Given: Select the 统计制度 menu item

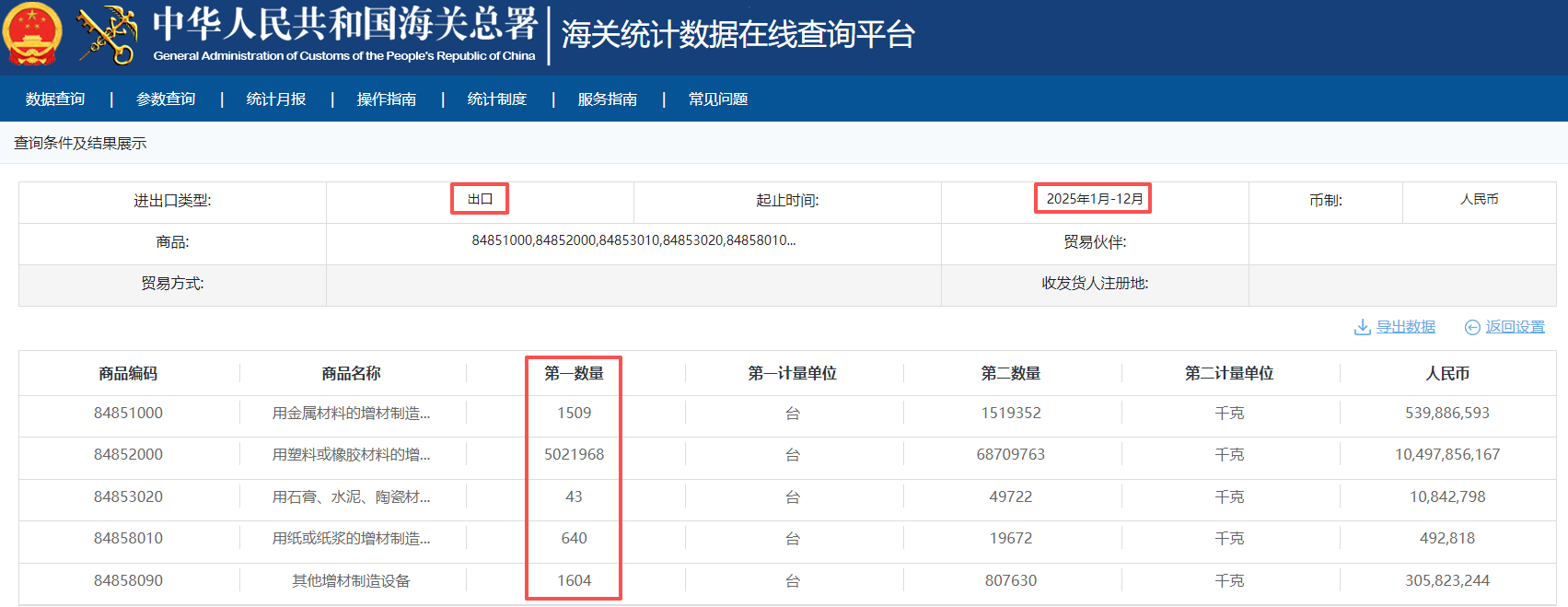Looking at the screenshot, I should [x=497, y=99].
